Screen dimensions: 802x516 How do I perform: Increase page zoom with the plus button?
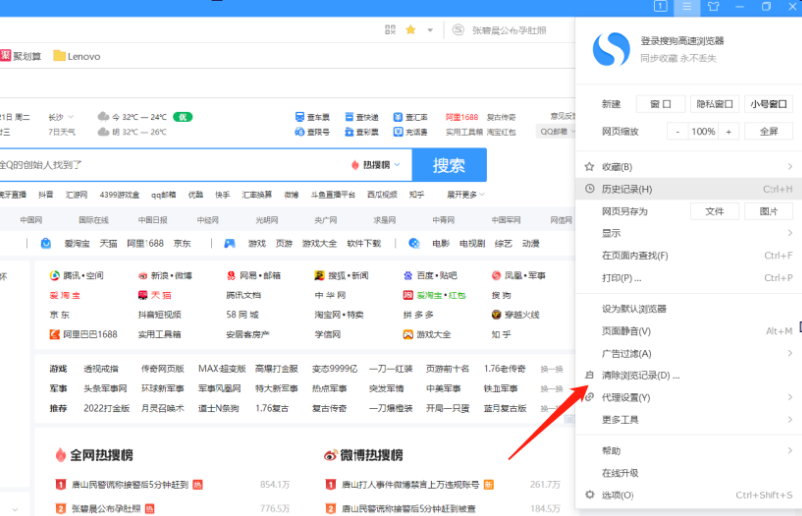pyautogui.click(x=729, y=131)
